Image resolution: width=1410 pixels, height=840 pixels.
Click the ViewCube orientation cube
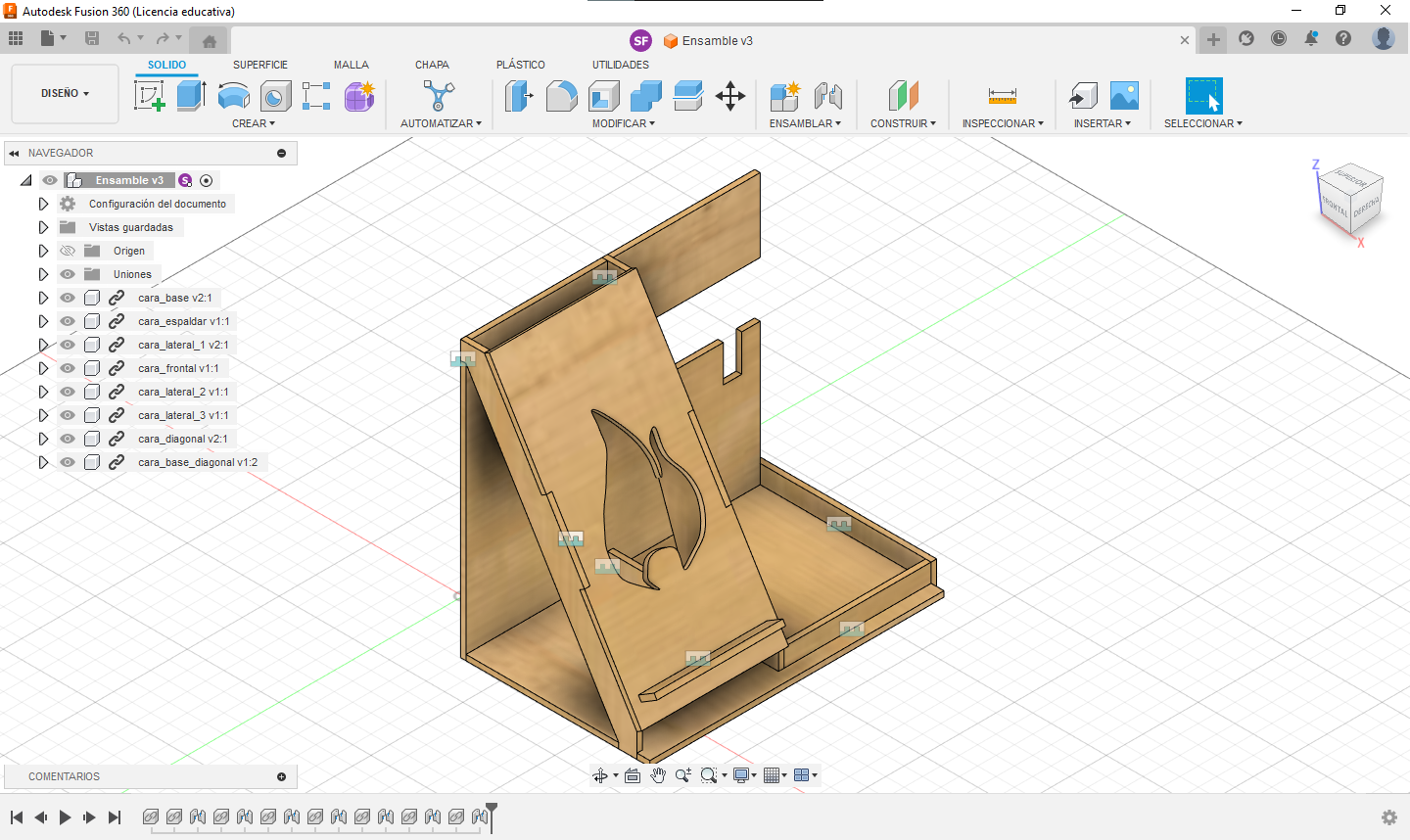(x=1350, y=200)
